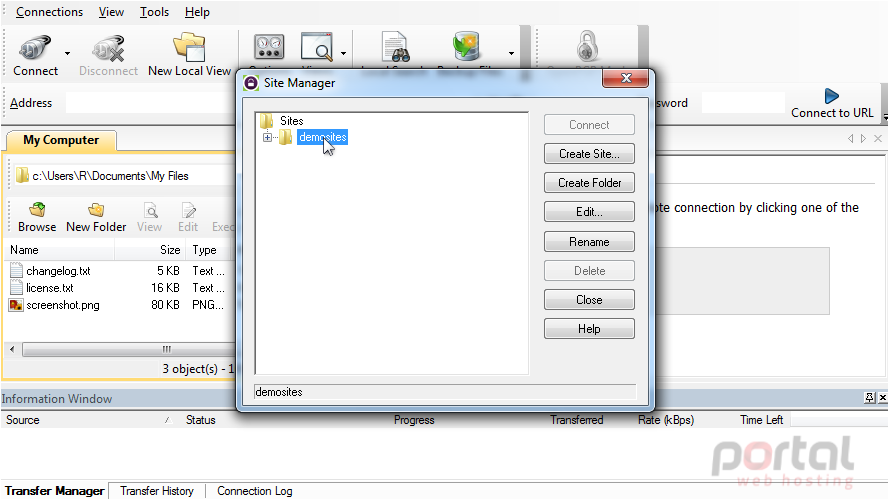Open the View menu

(111, 12)
